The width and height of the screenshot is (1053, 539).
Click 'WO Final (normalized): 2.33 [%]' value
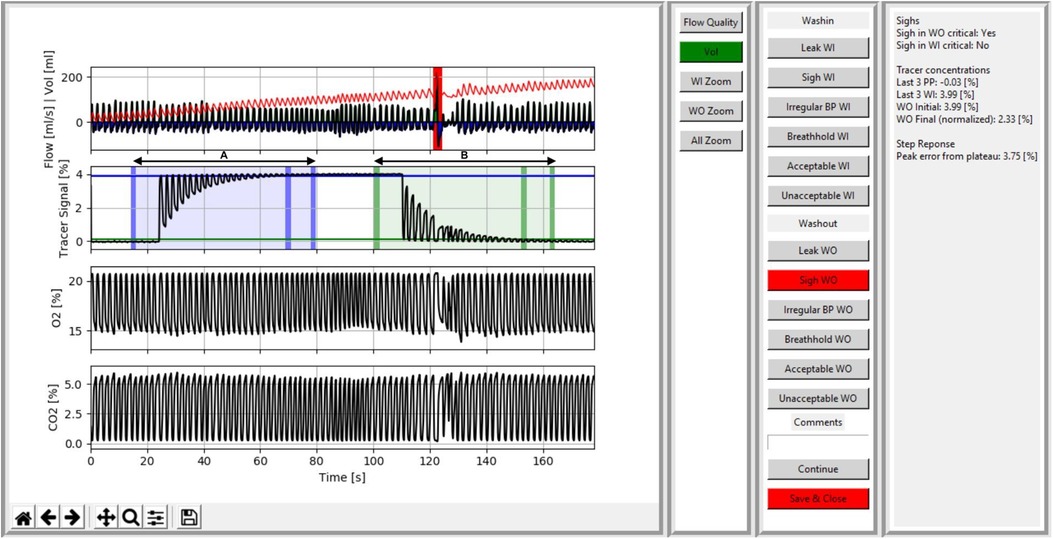pyautogui.click(x=964, y=119)
